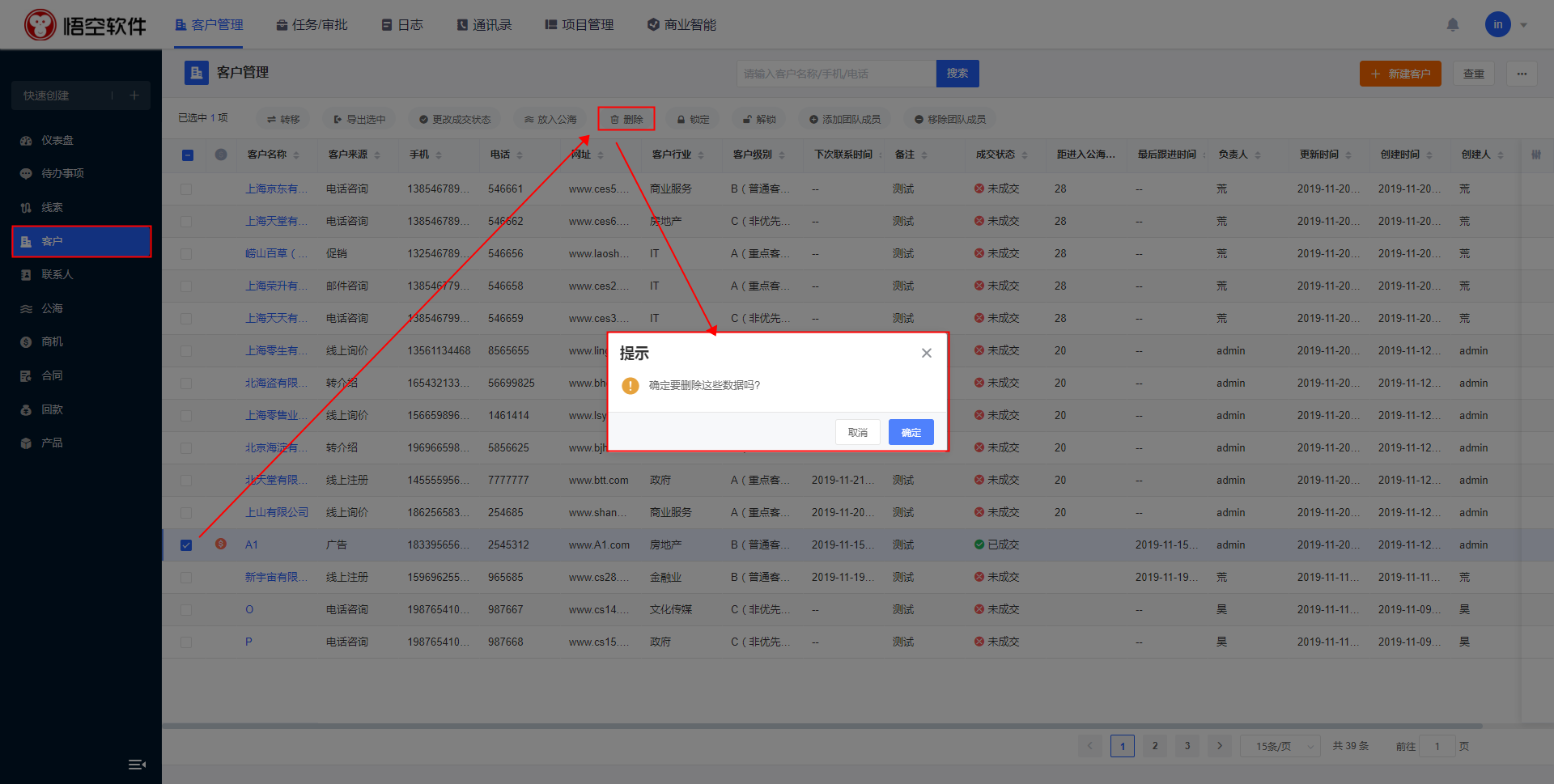Click the notification bell icon
The width and height of the screenshot is (1554, 784).
point(1453,25)
